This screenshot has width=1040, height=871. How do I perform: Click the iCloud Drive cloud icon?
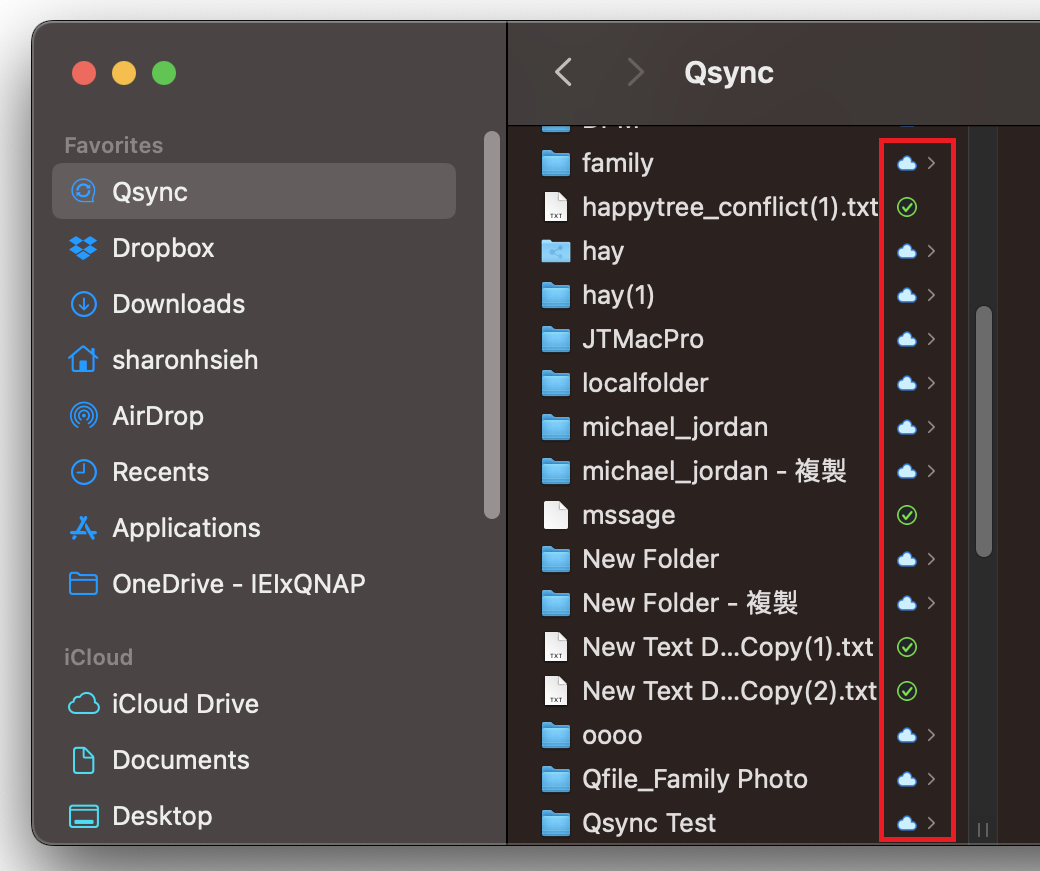pyautogui.click(x=83, y=704)
